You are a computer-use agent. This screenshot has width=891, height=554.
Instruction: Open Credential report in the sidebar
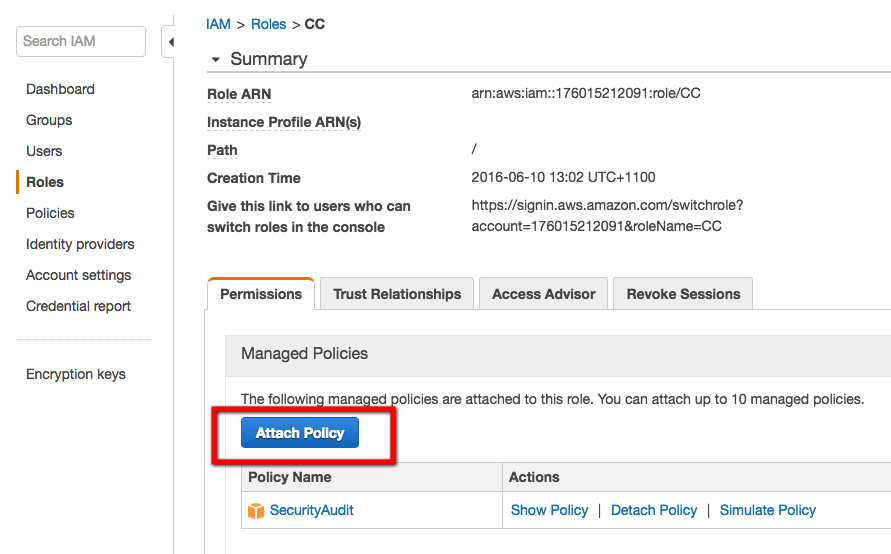(x=78, y=306)
